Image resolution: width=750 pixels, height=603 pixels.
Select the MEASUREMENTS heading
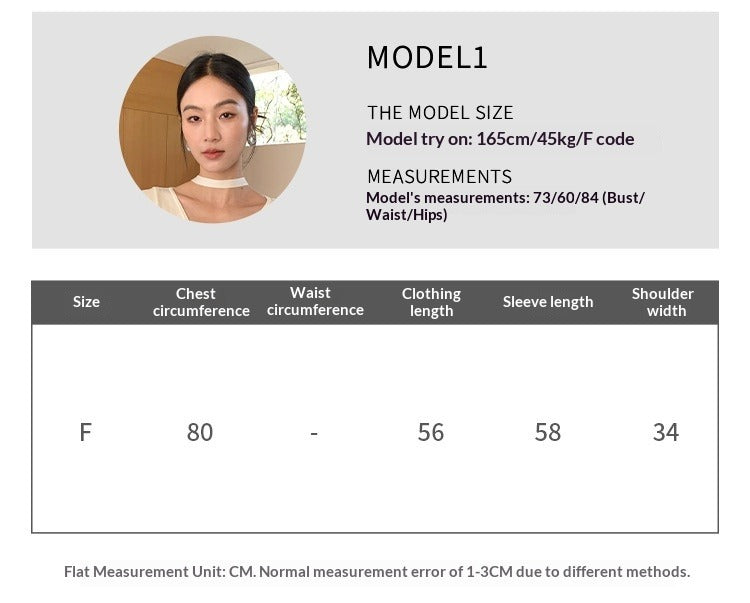click(439, 177)
